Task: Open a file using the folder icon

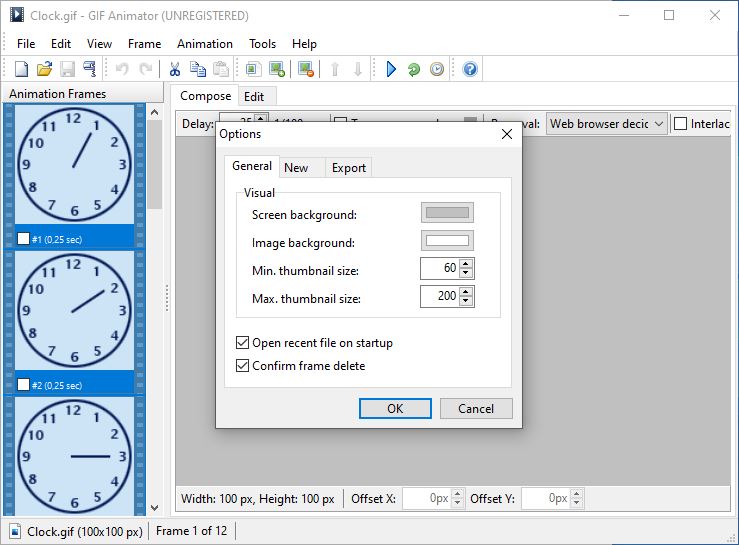Action: (44, 69)
